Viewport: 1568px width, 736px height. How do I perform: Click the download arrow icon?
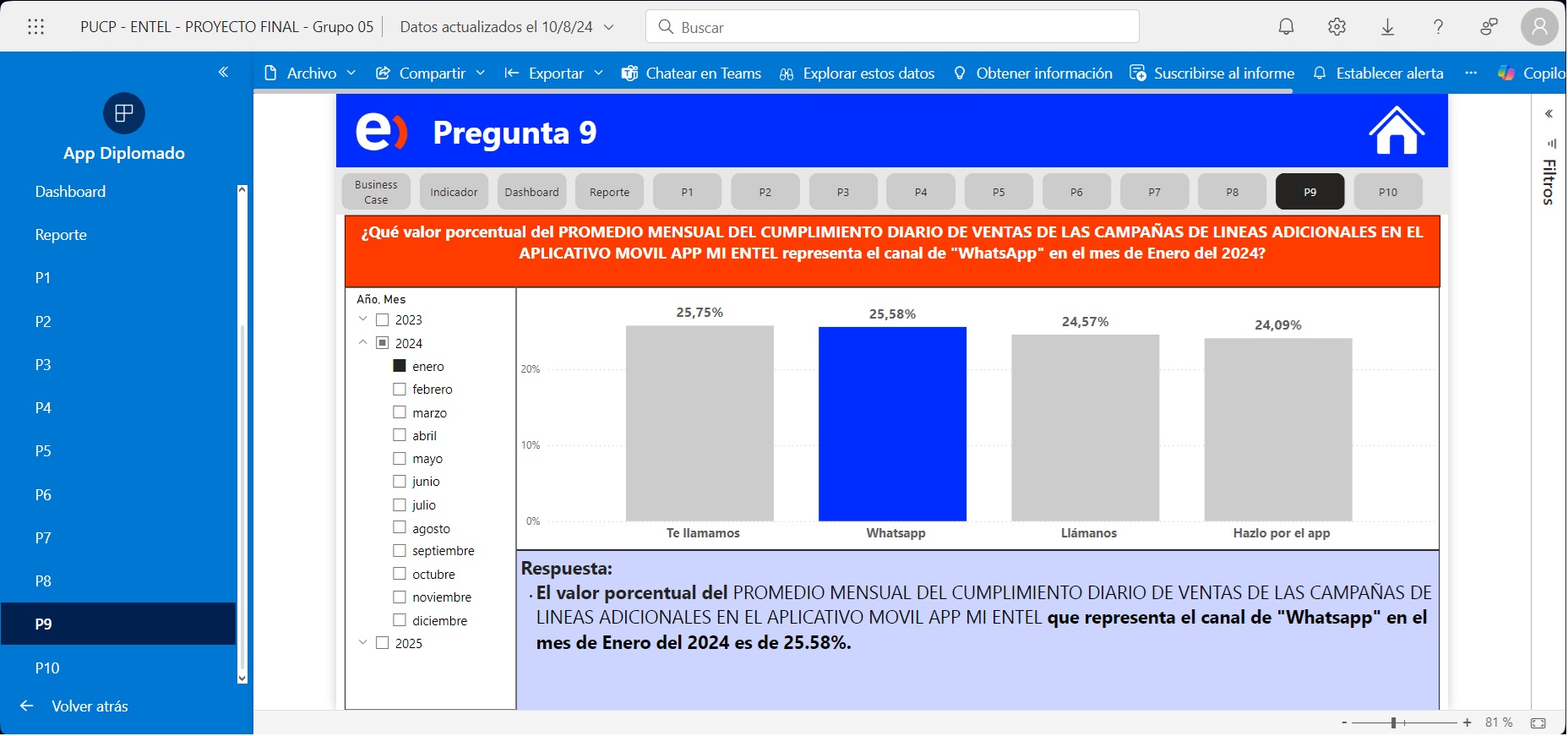pos(1389,27)
